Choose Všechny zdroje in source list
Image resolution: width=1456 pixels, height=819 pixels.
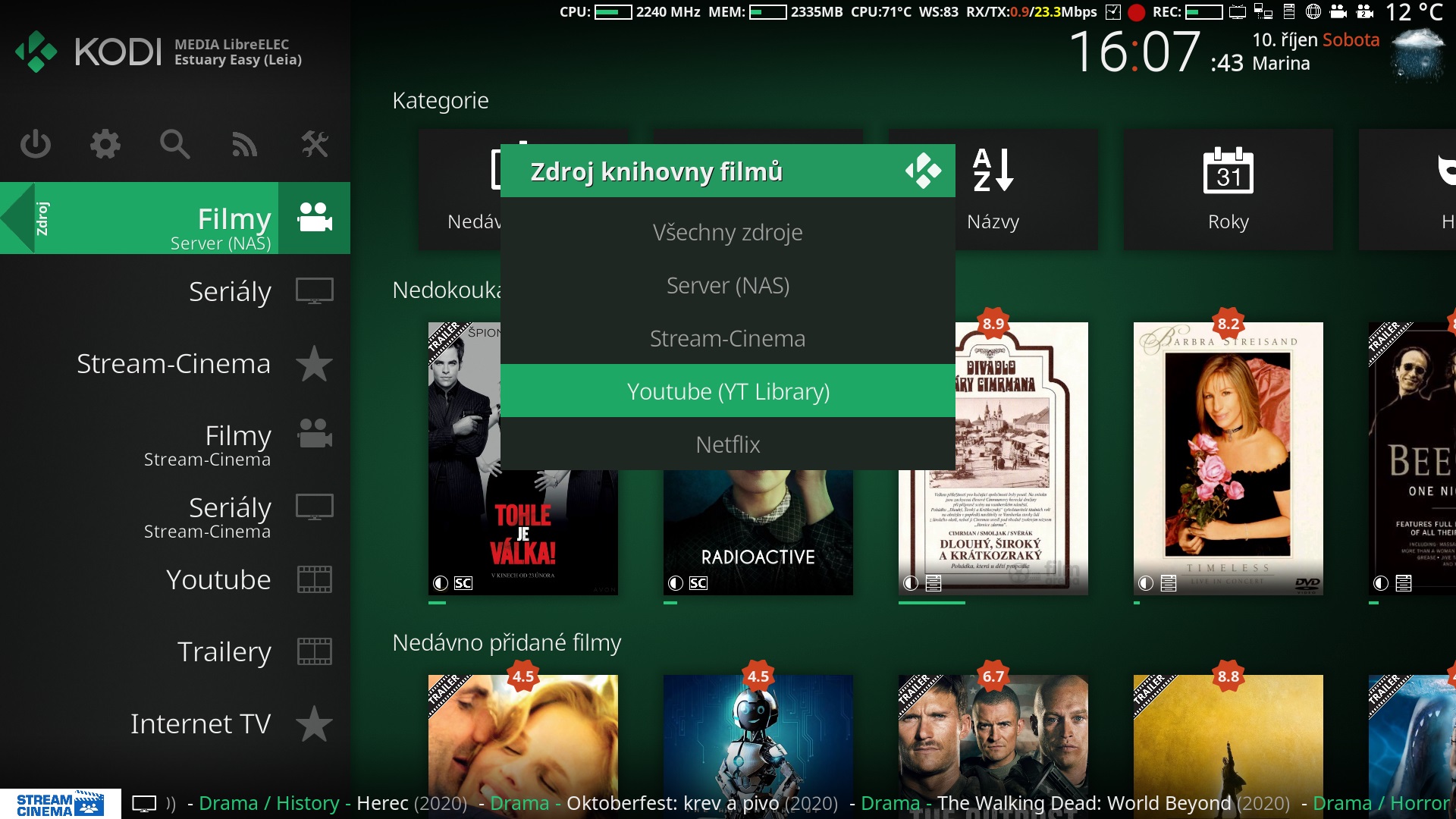tap(727, 232)
